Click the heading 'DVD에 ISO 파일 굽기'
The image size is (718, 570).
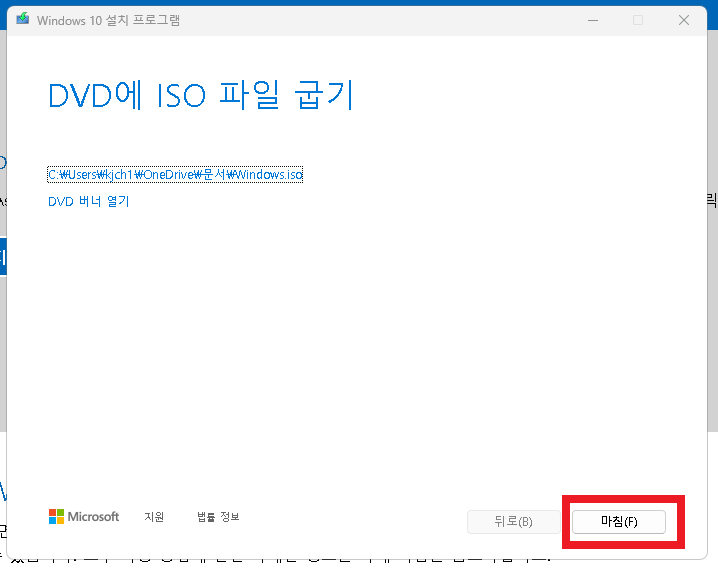pyautogui.click(x=201, y=95)
